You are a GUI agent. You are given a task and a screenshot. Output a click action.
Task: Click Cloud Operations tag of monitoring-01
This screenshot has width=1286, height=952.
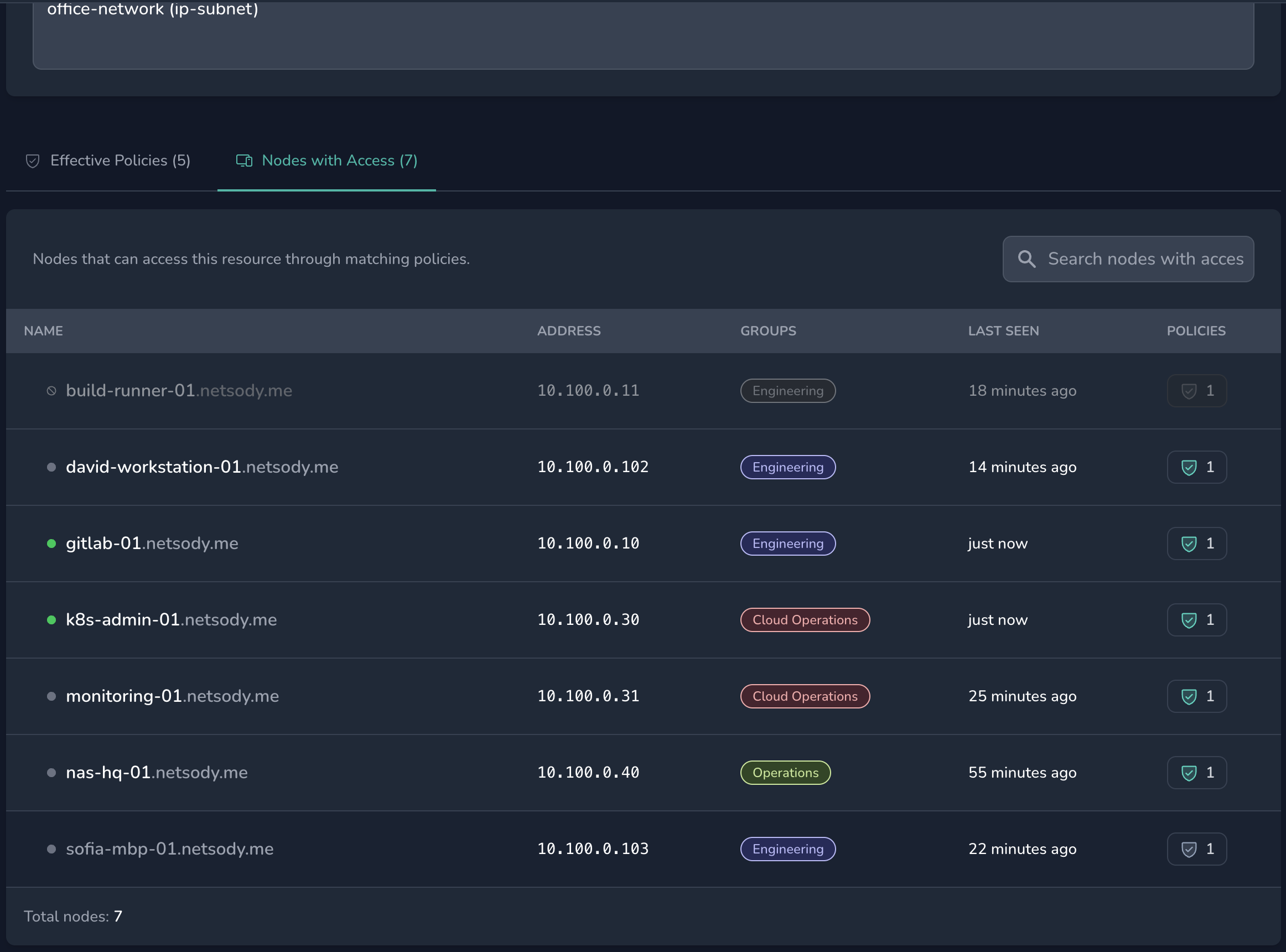[805, 696]
